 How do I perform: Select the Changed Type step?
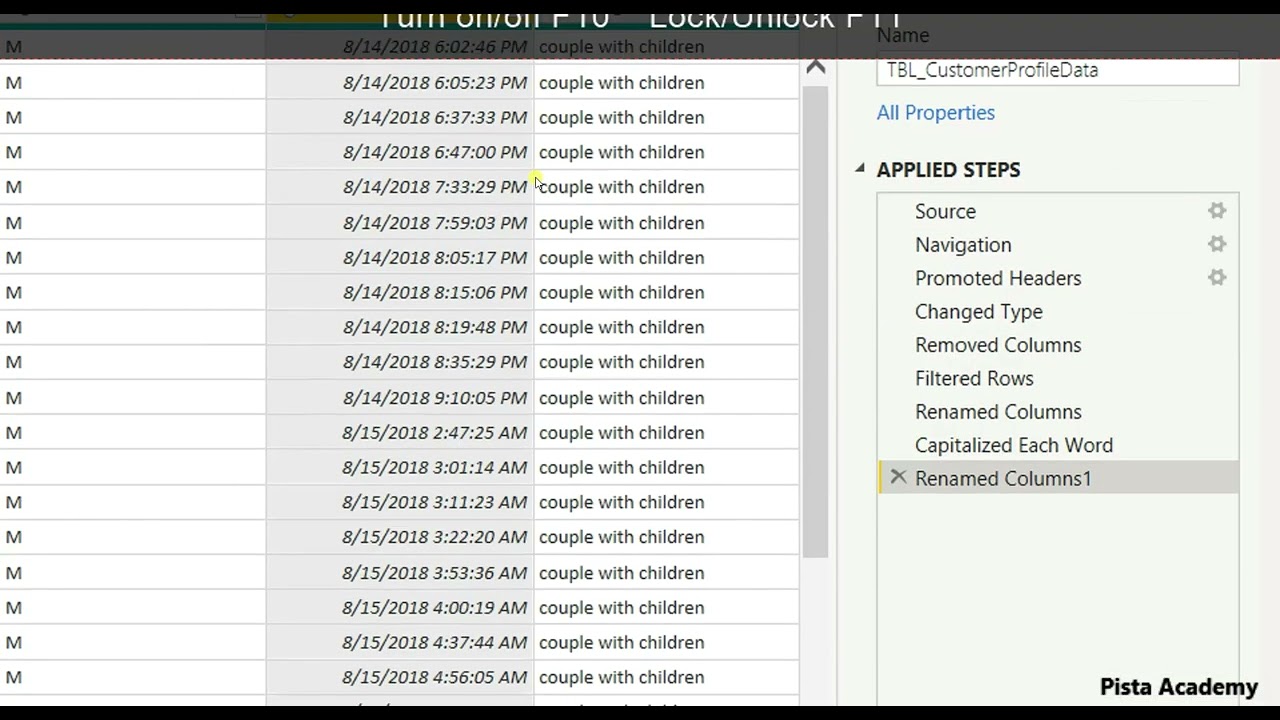pyautogui.click(x=1058, y=311)
